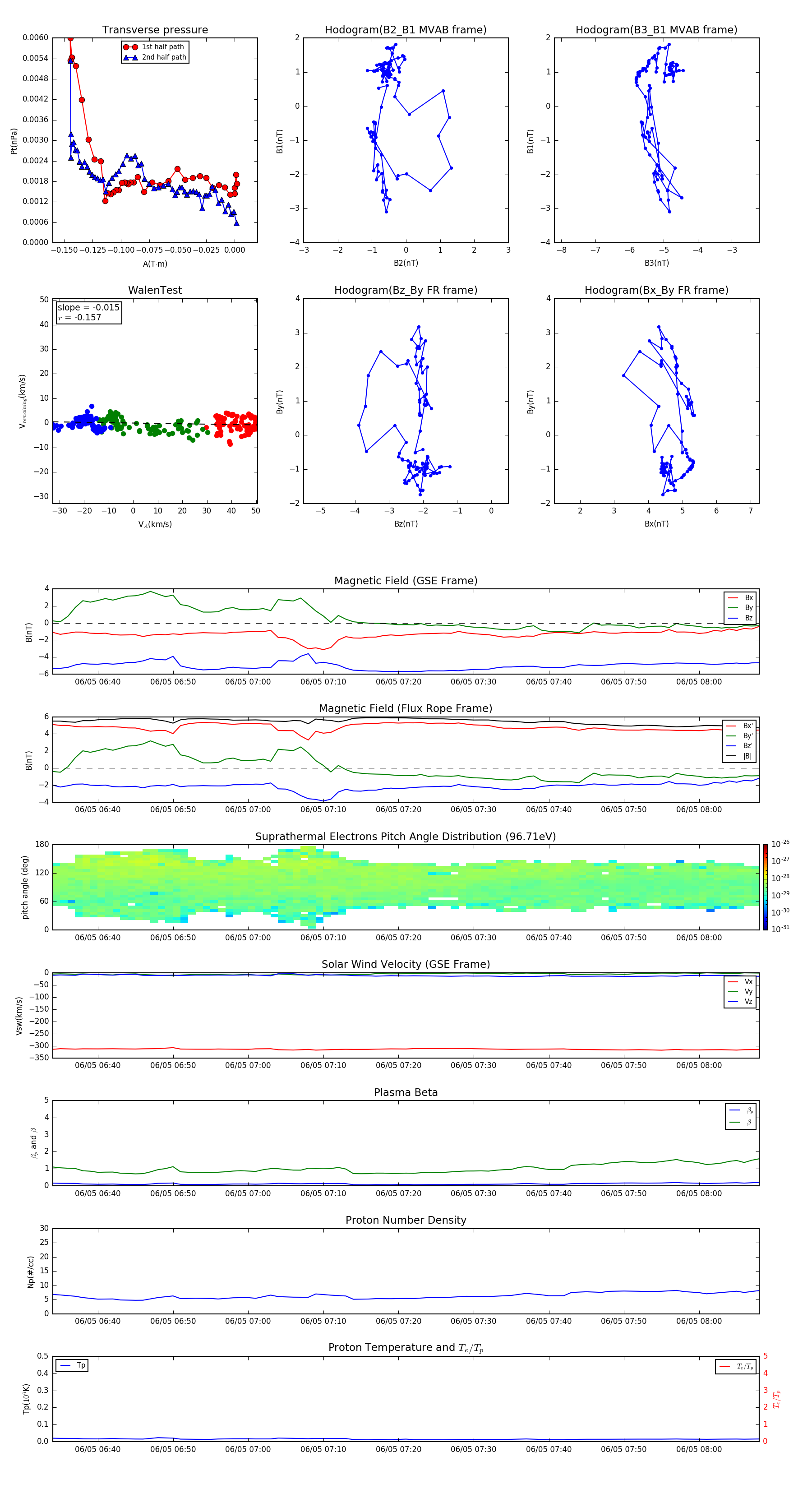812x1489 pixels.
Task: Click the Plasma Beta legend box
Action: point(741,1116)
